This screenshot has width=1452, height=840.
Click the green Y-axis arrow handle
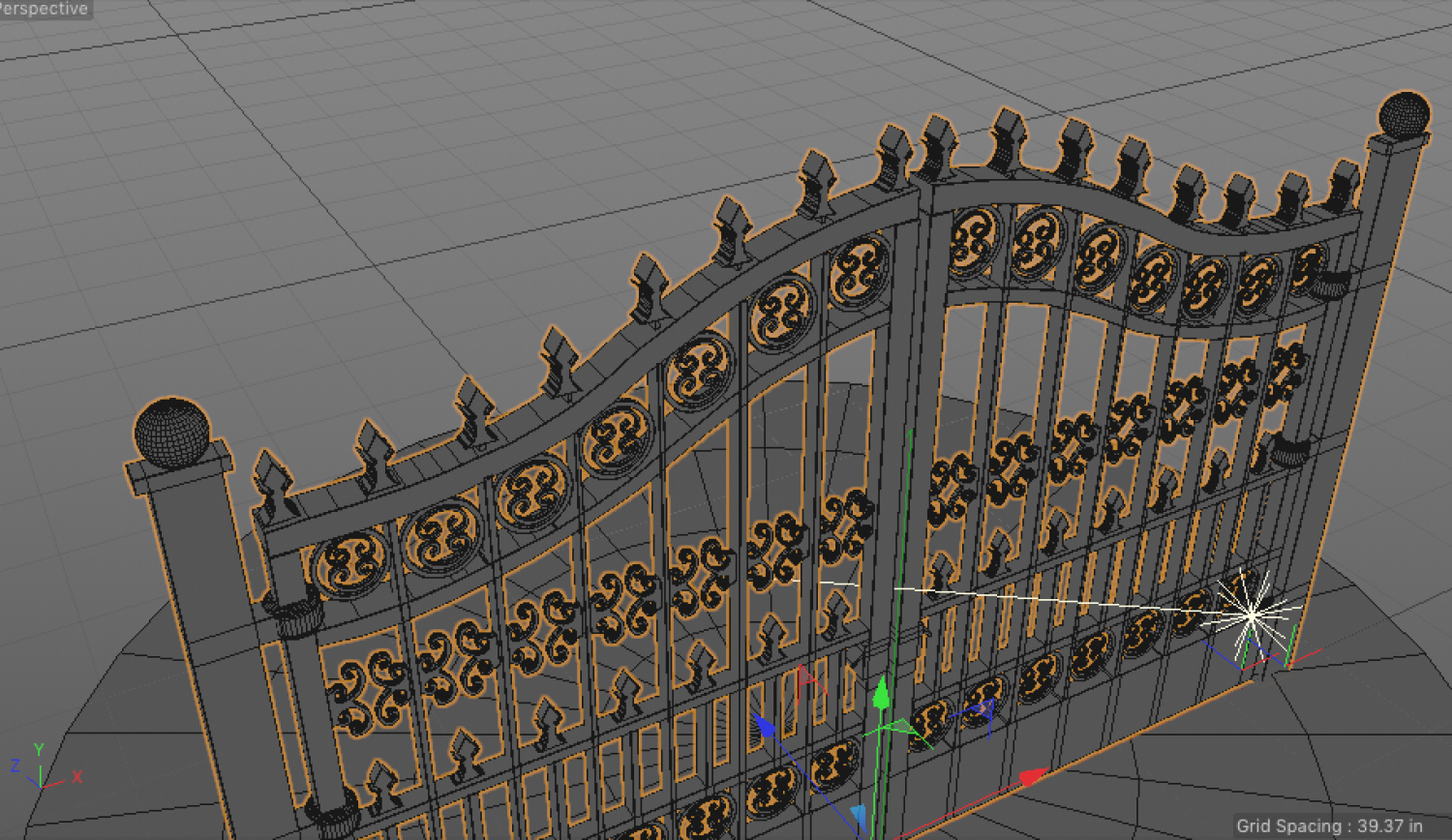coord(882,694)
